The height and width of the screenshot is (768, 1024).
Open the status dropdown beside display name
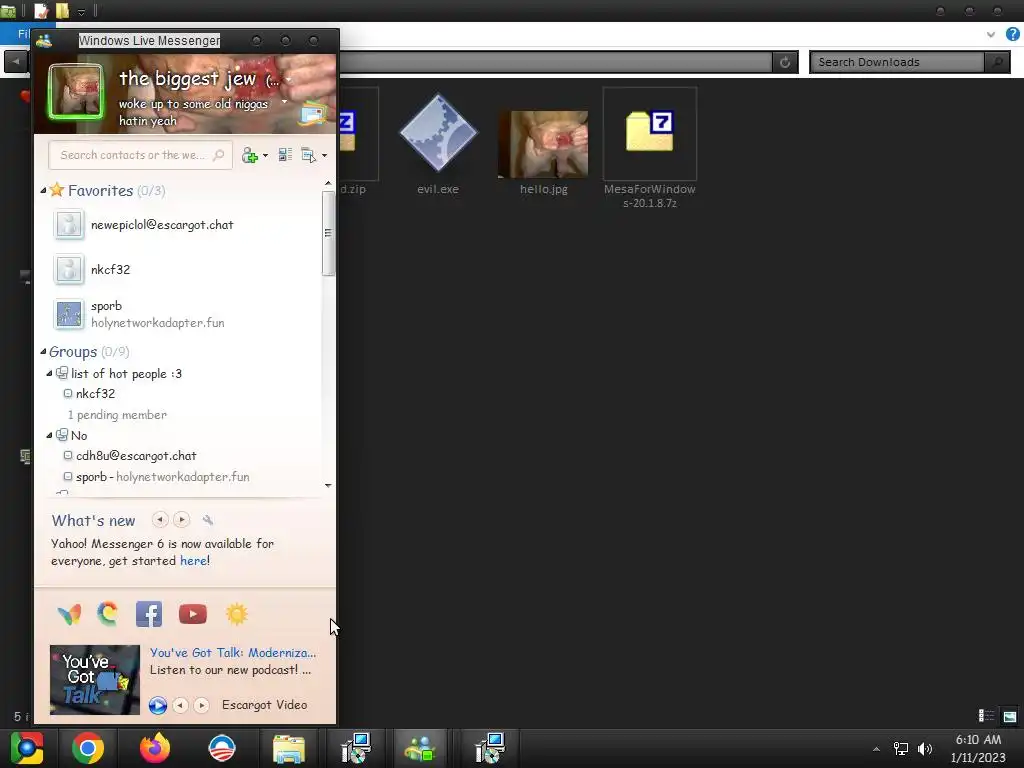(x=288, y=80)
